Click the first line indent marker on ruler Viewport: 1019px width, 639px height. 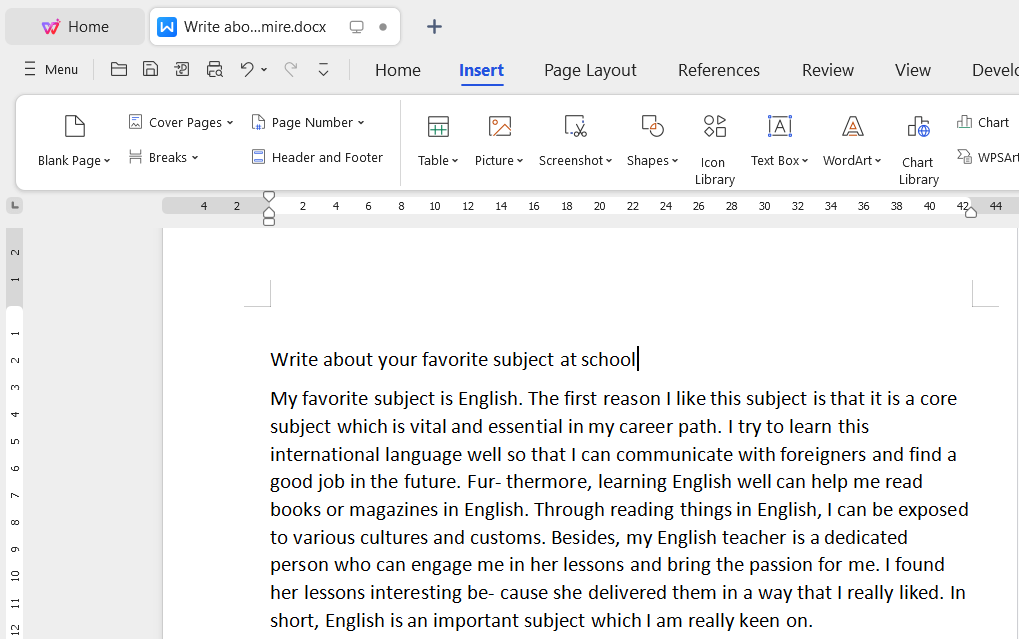[268, 196]
